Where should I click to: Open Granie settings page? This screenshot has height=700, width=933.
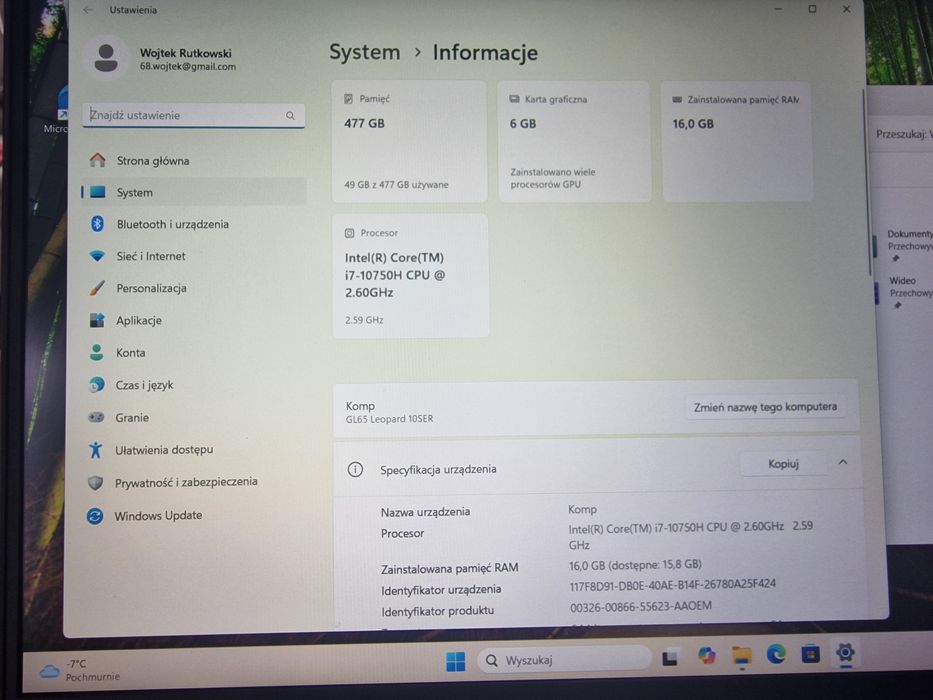[x=193, y=418]
